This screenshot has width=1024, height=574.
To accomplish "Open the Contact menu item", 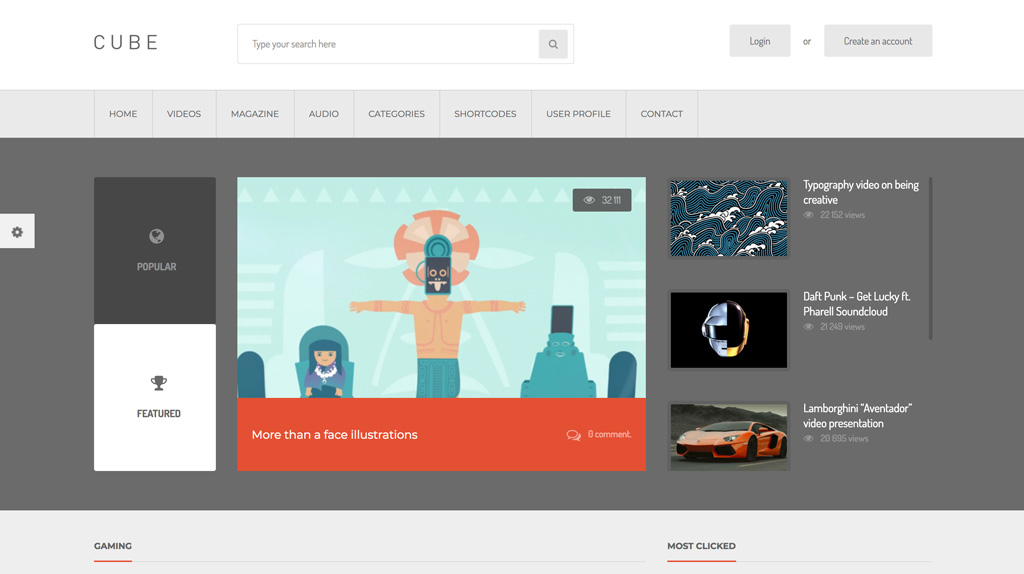I will click(662, 114).
